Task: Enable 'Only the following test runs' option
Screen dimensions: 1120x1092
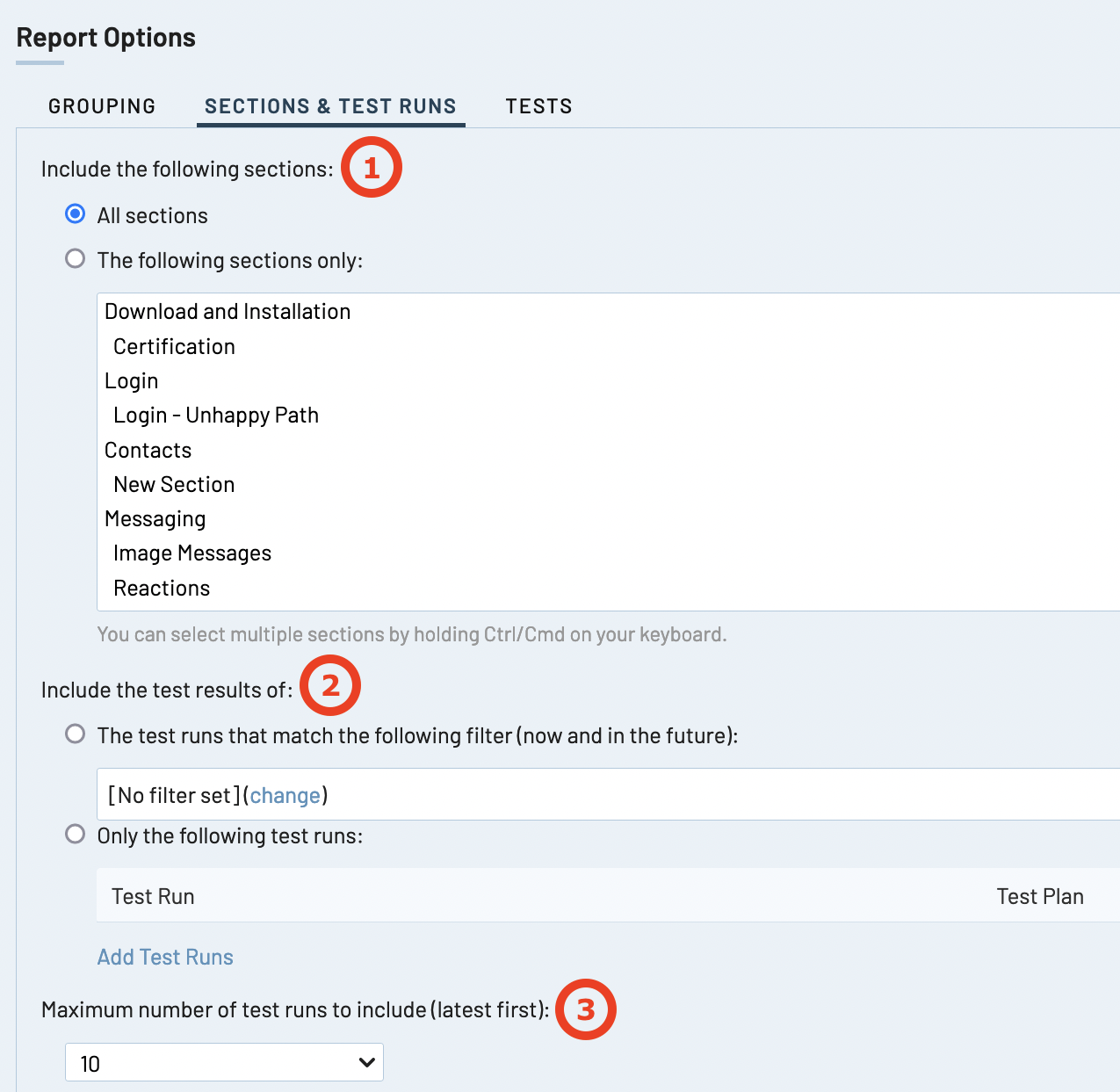Action: (x=76, y=835)
